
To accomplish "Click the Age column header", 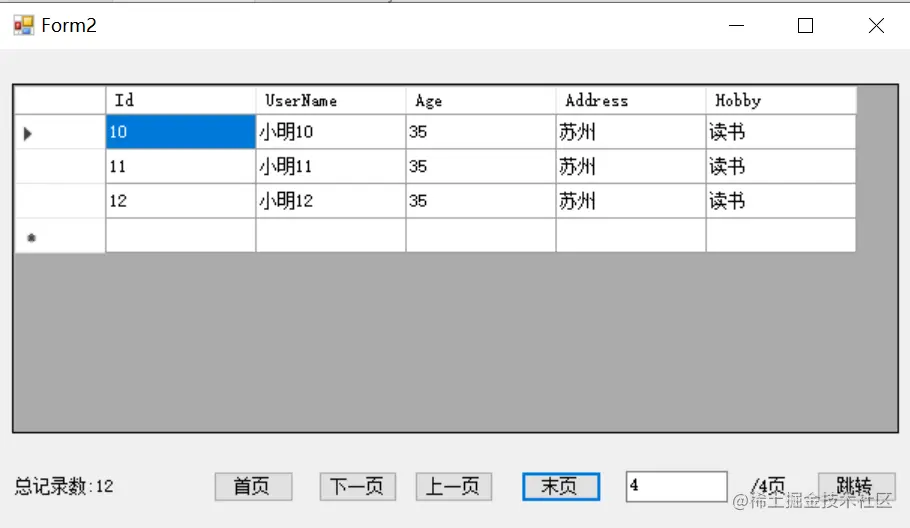I will click(x=481, y=100).
